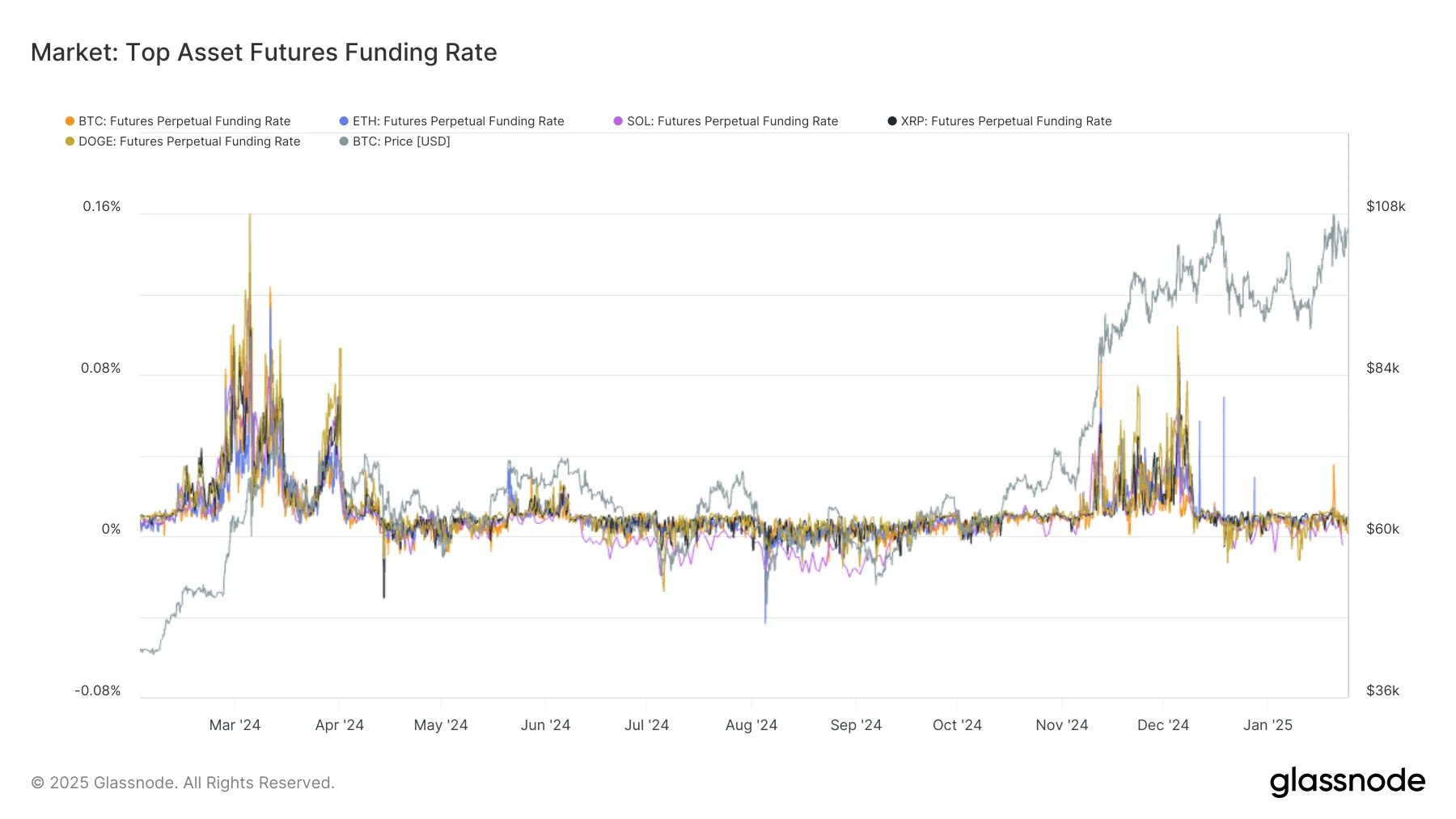Click the glassnode logo
The width and height of the screenshot is (1456, 819).
click(1347, 781)
